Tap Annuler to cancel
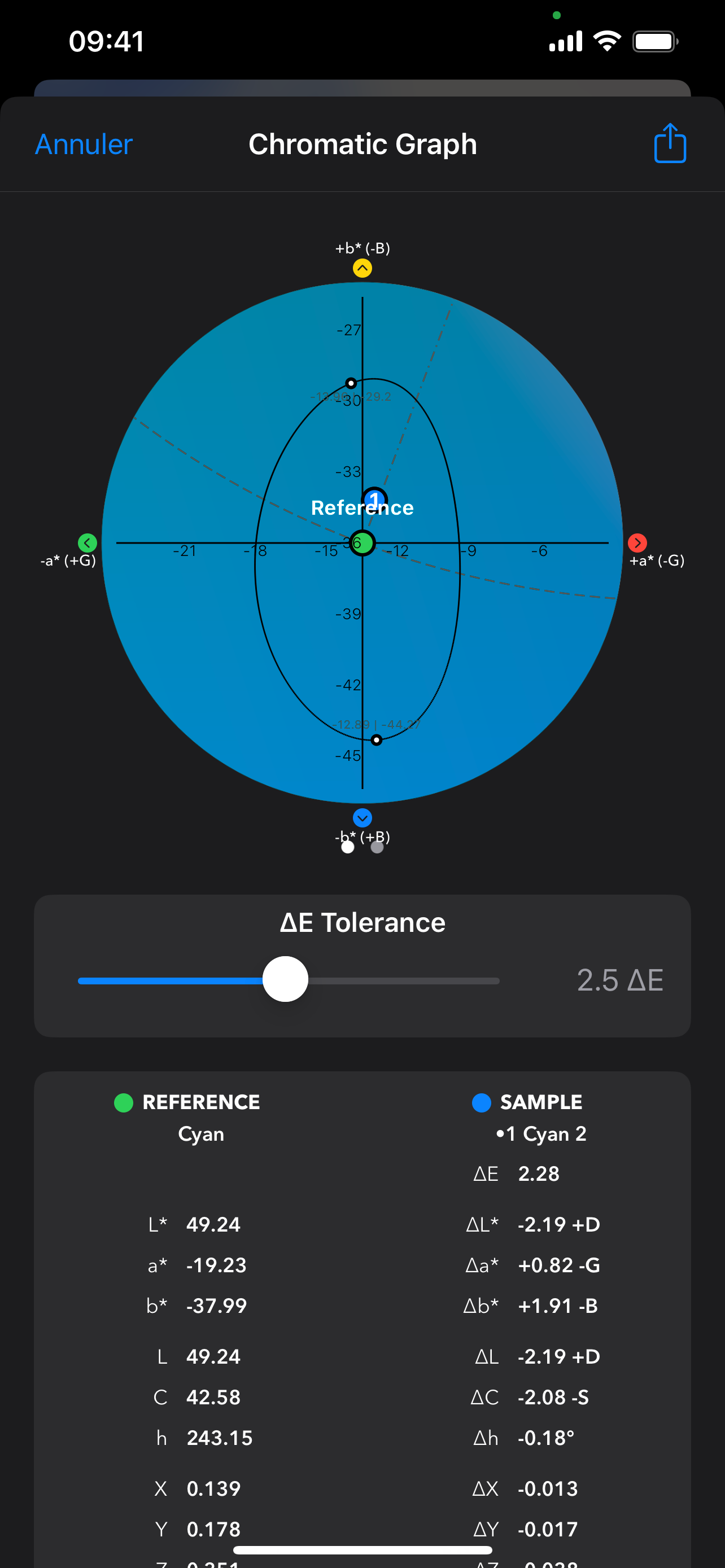The width and height of the screenshot is (725, 1568). point(84,145)
